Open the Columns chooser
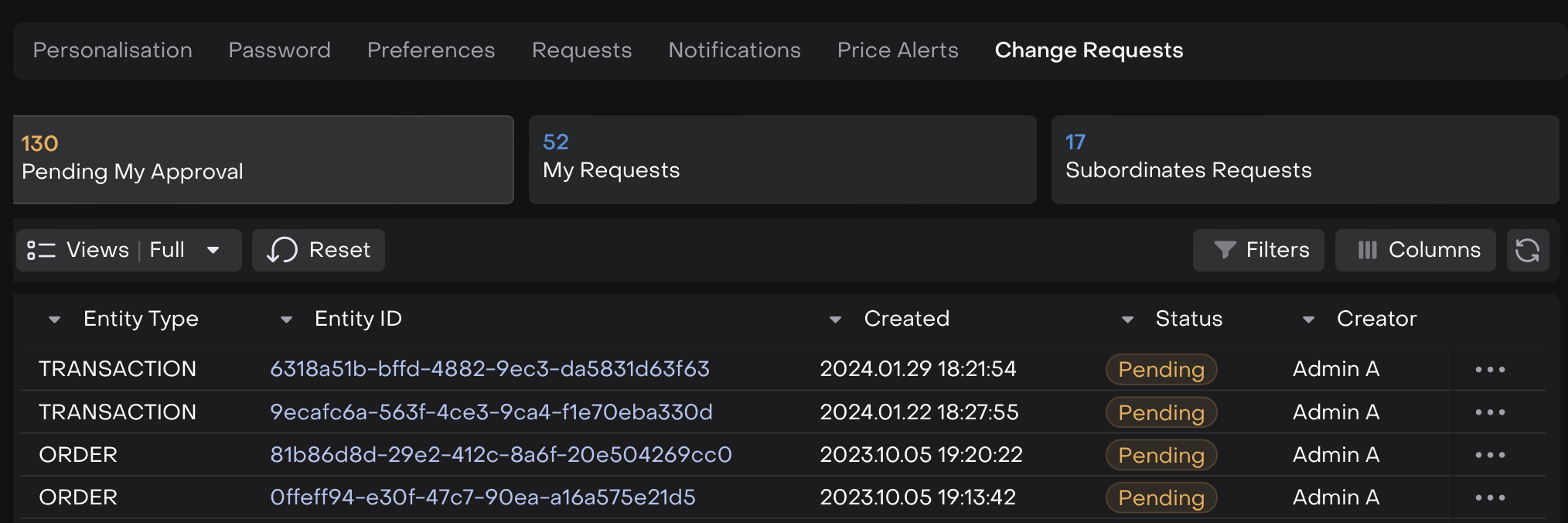Viewport: 1568px width, 523px height. [x=1415, y=250]
